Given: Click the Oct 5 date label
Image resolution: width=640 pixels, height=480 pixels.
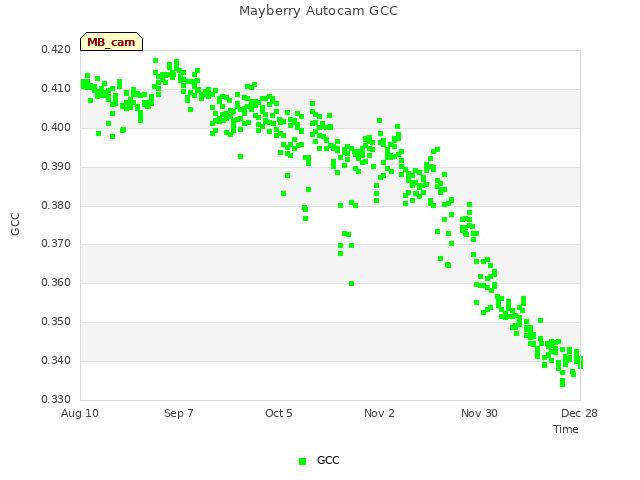Looking at the screenshot, I should tap(279, 413).
